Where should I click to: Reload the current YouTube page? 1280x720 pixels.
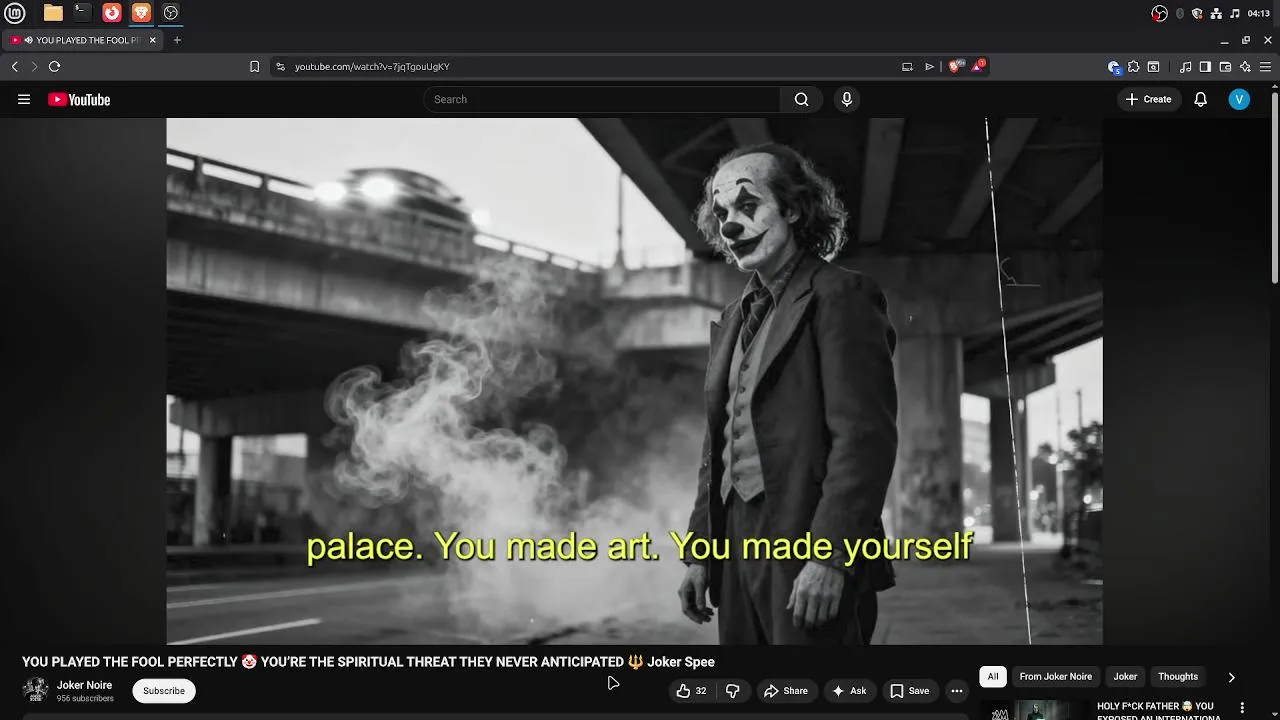(x=54, y=66)
